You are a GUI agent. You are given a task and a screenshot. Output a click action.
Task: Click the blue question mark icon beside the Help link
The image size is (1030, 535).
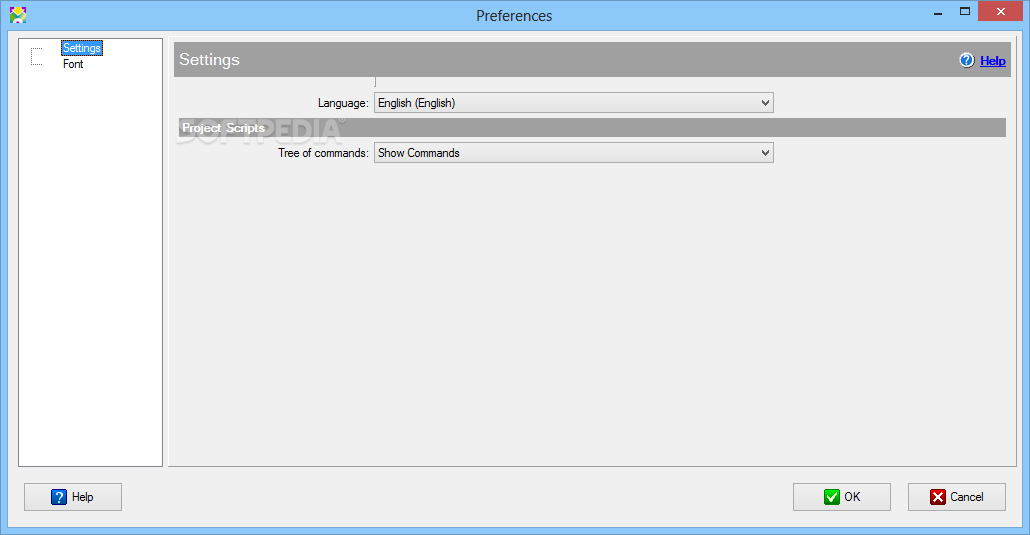(x=966, y=60)
